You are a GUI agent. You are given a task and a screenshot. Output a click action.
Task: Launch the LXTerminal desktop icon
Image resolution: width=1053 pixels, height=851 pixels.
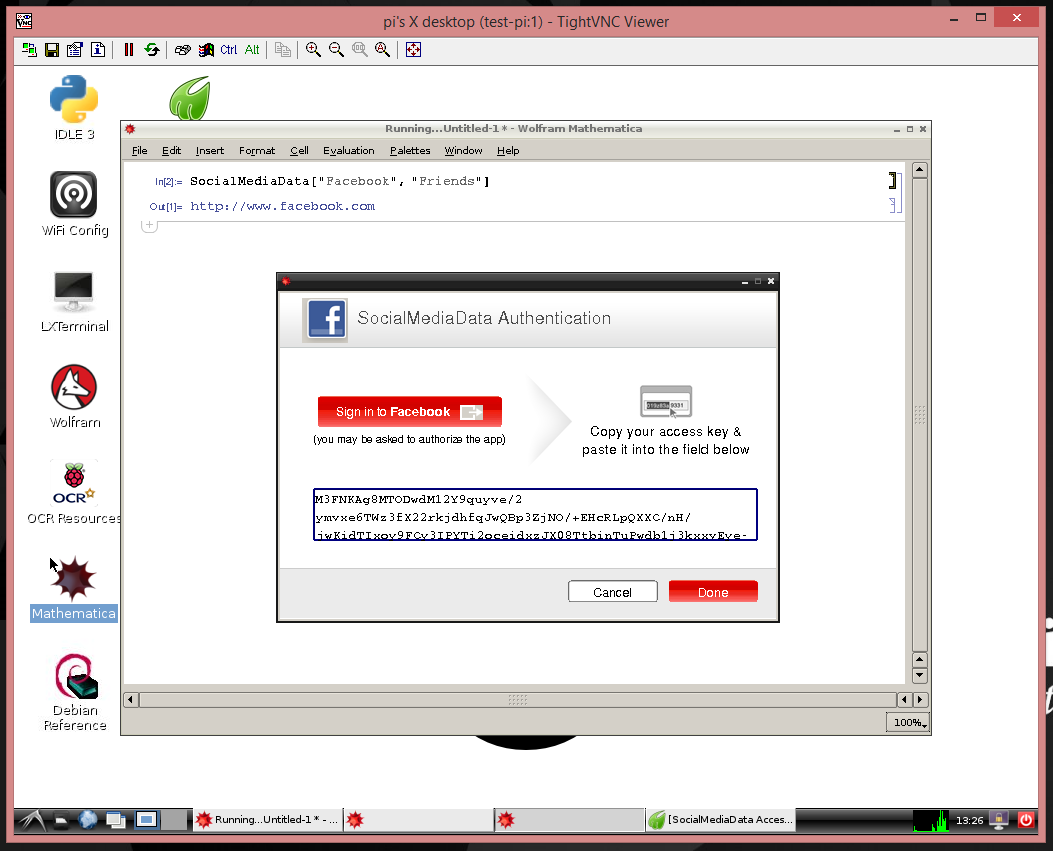pos(74,301)
